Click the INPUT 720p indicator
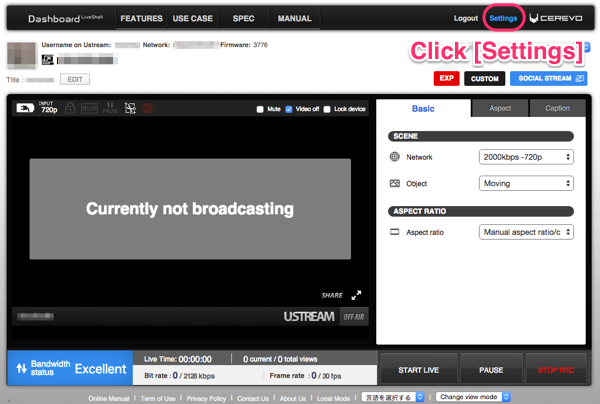Image resolution: width=600 pixels, height=404 pixels. [48, 108]
